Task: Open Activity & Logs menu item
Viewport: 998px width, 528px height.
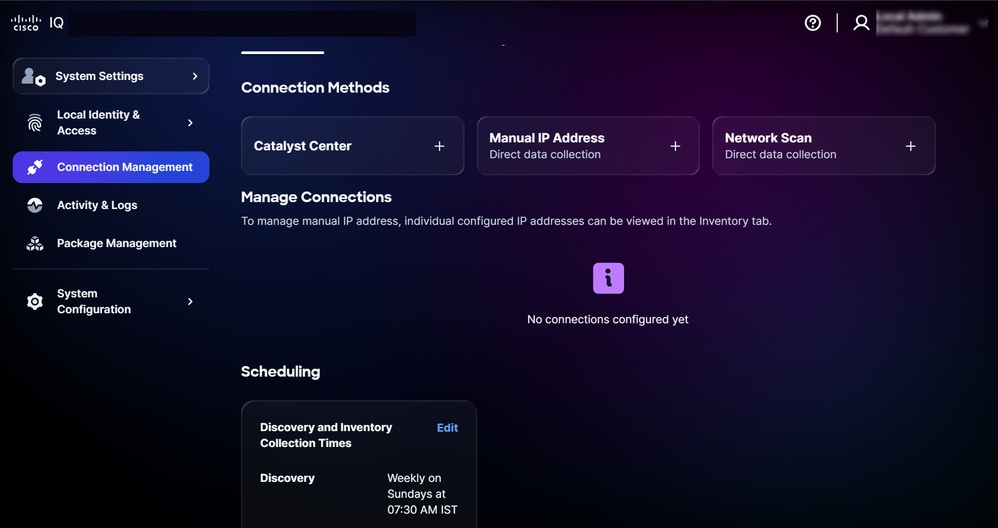Action: point(111,205)
